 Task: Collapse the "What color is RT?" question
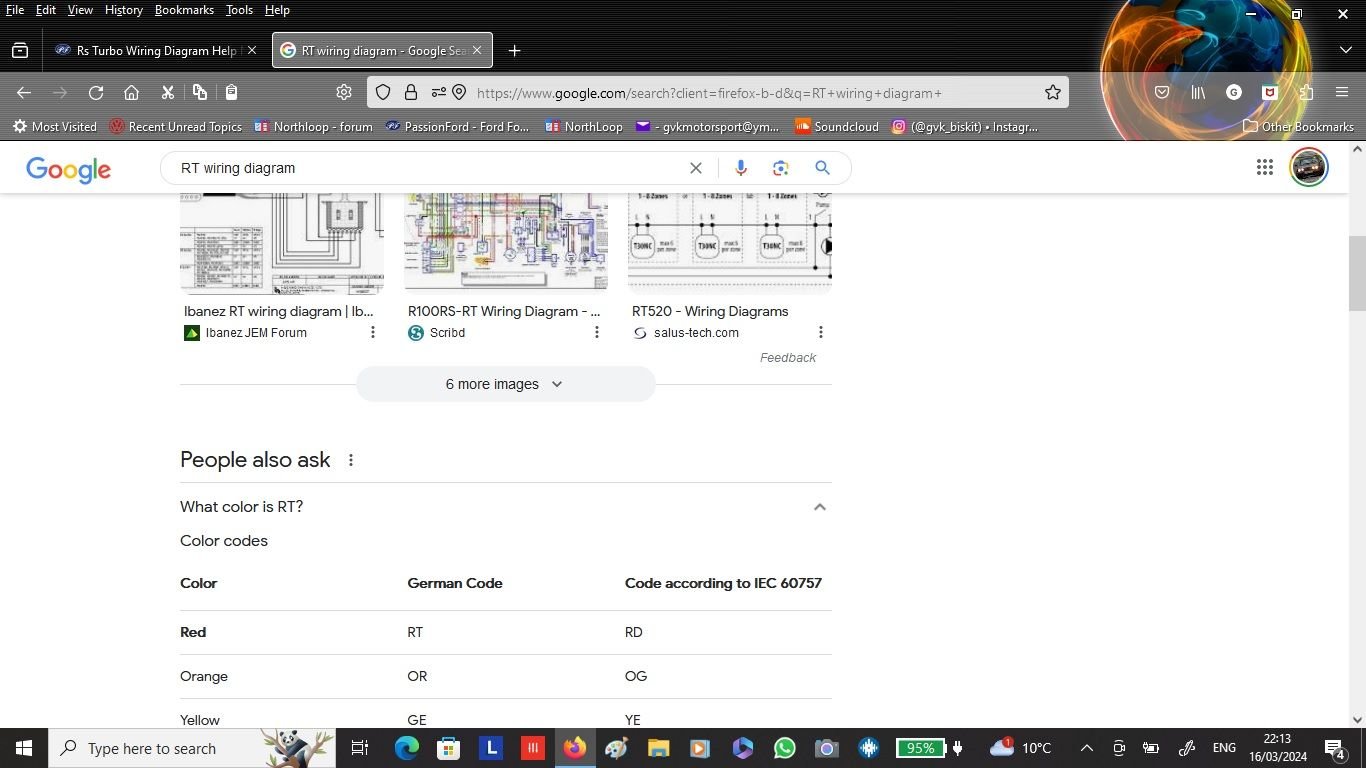pyautogui.click(x=819, y=507)
